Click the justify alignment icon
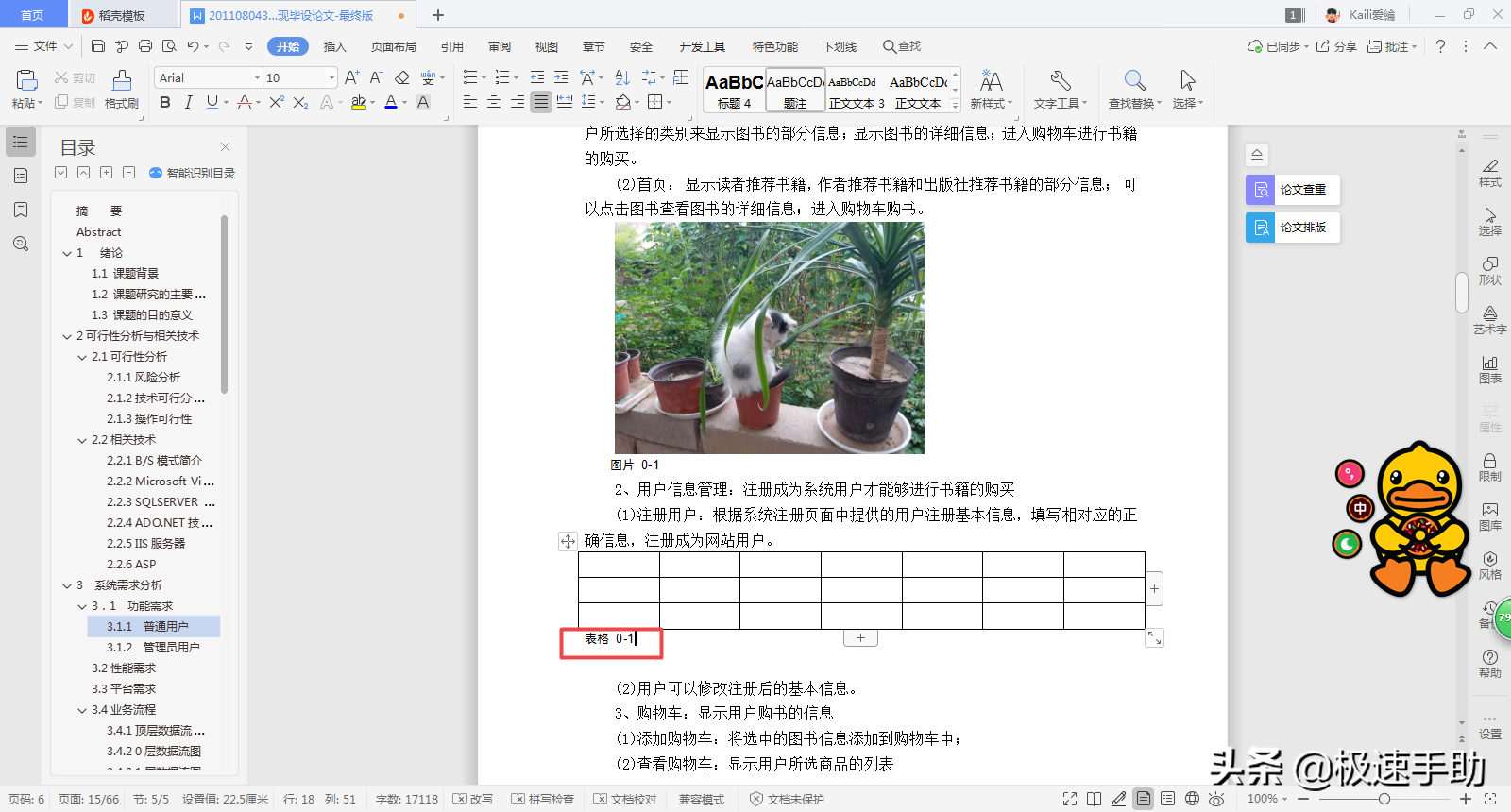 pyautogui.click(x=540, y=102)
